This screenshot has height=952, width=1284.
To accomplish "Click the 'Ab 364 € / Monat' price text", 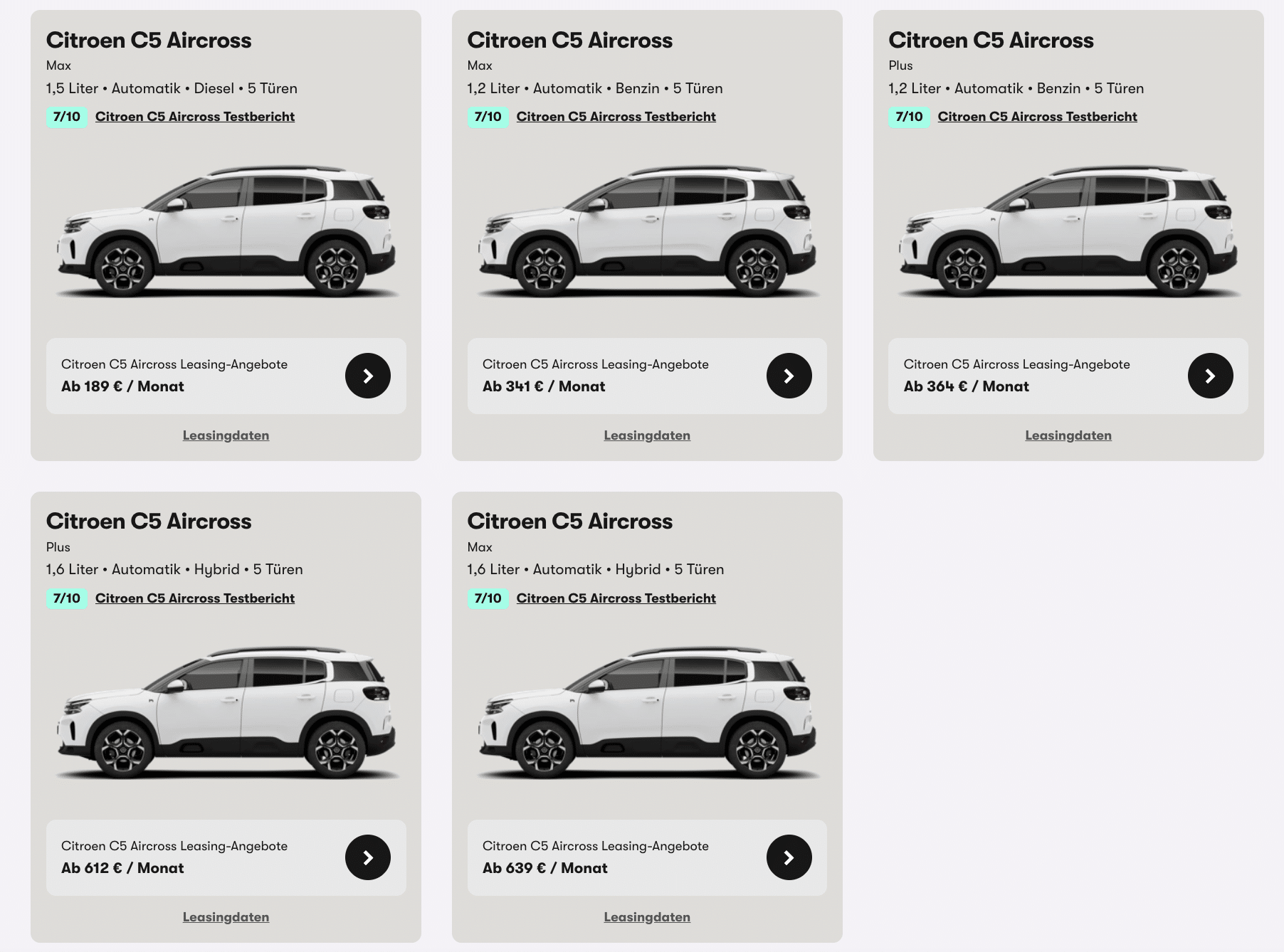I will point(966,386).
